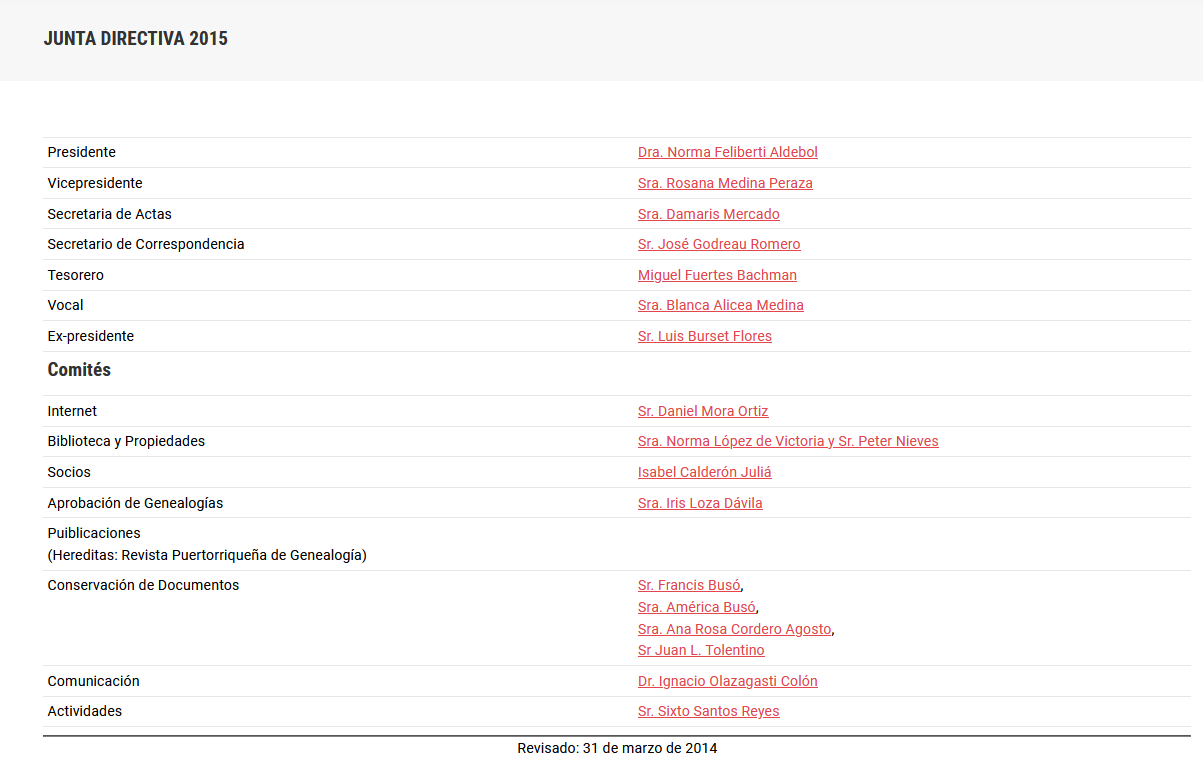
Task: Open Sr. Sixto Santos Reyes link
Action: tap(708, 711)
